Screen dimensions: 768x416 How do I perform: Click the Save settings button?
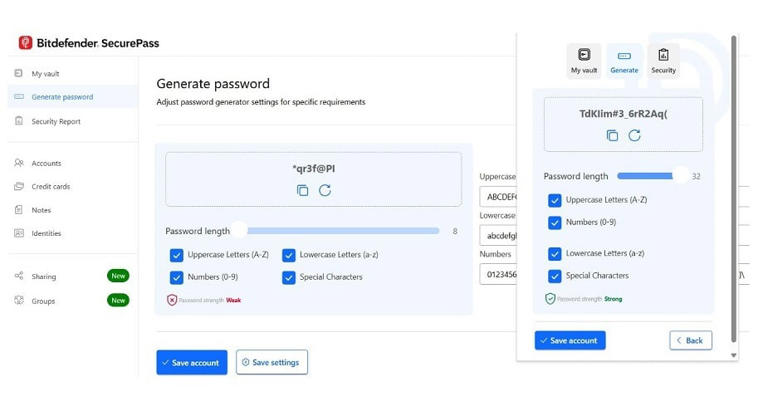272,363
